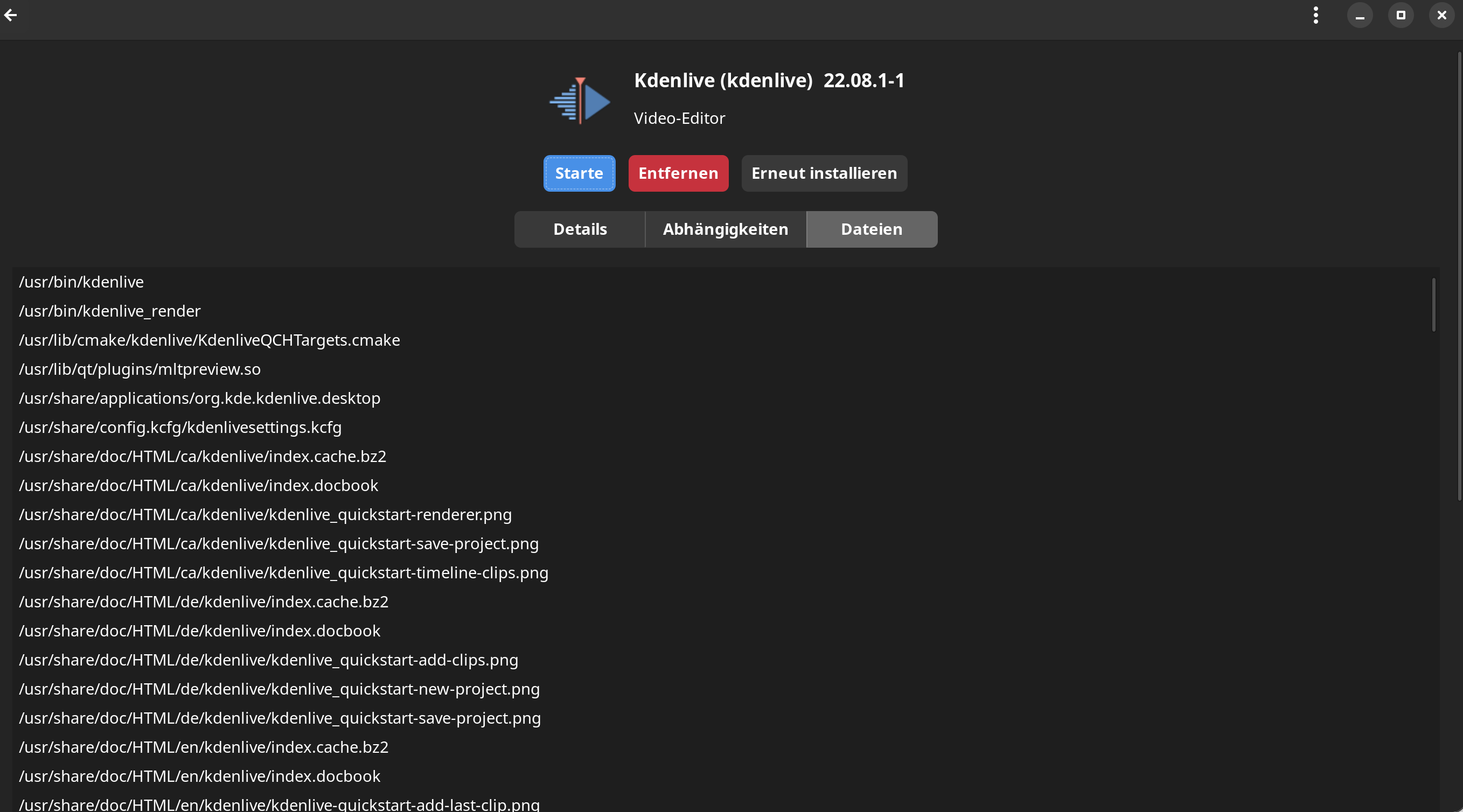Open the three-dot options menu

[1315, 15]
